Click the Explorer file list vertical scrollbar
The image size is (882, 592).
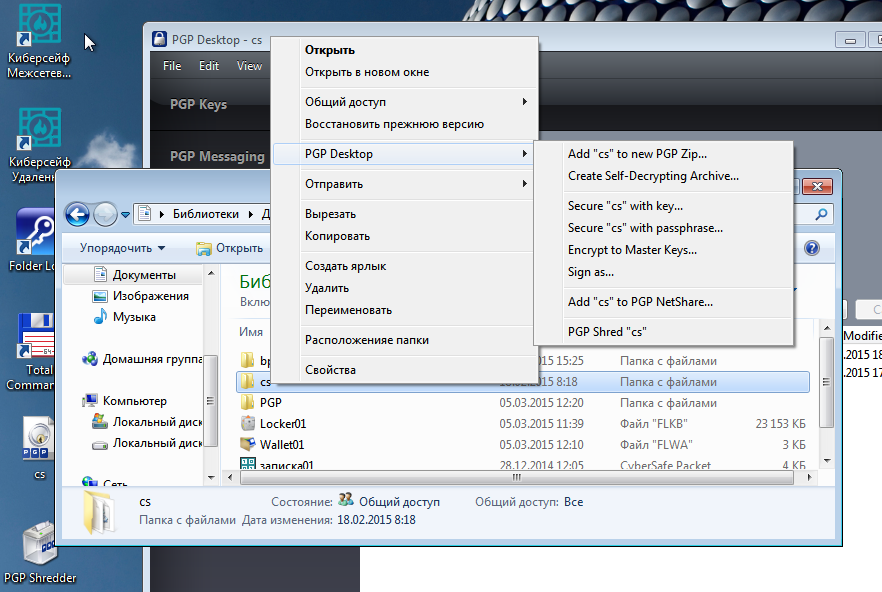(x=826, y=400)
